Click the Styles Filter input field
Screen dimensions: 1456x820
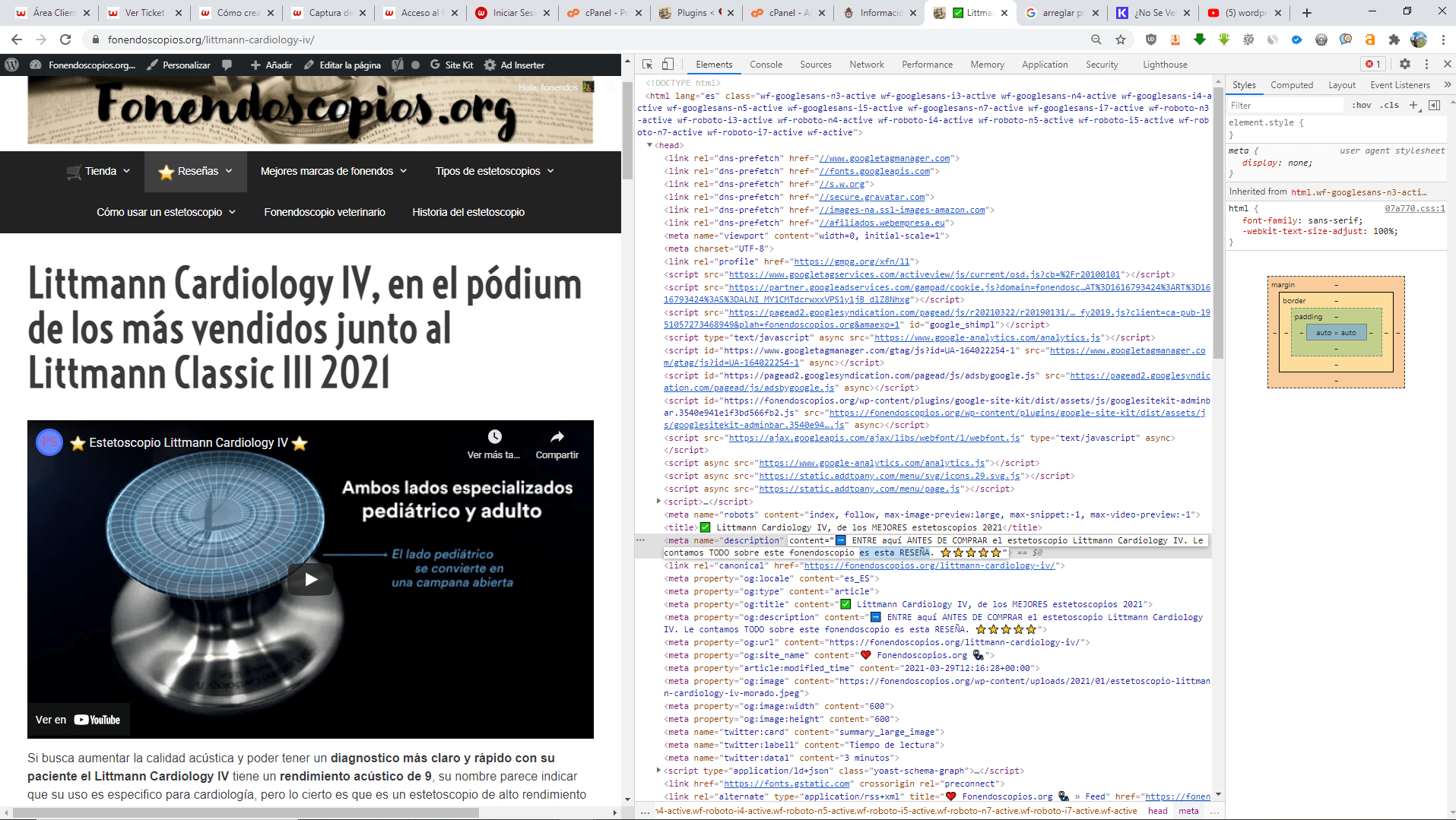1285,105
